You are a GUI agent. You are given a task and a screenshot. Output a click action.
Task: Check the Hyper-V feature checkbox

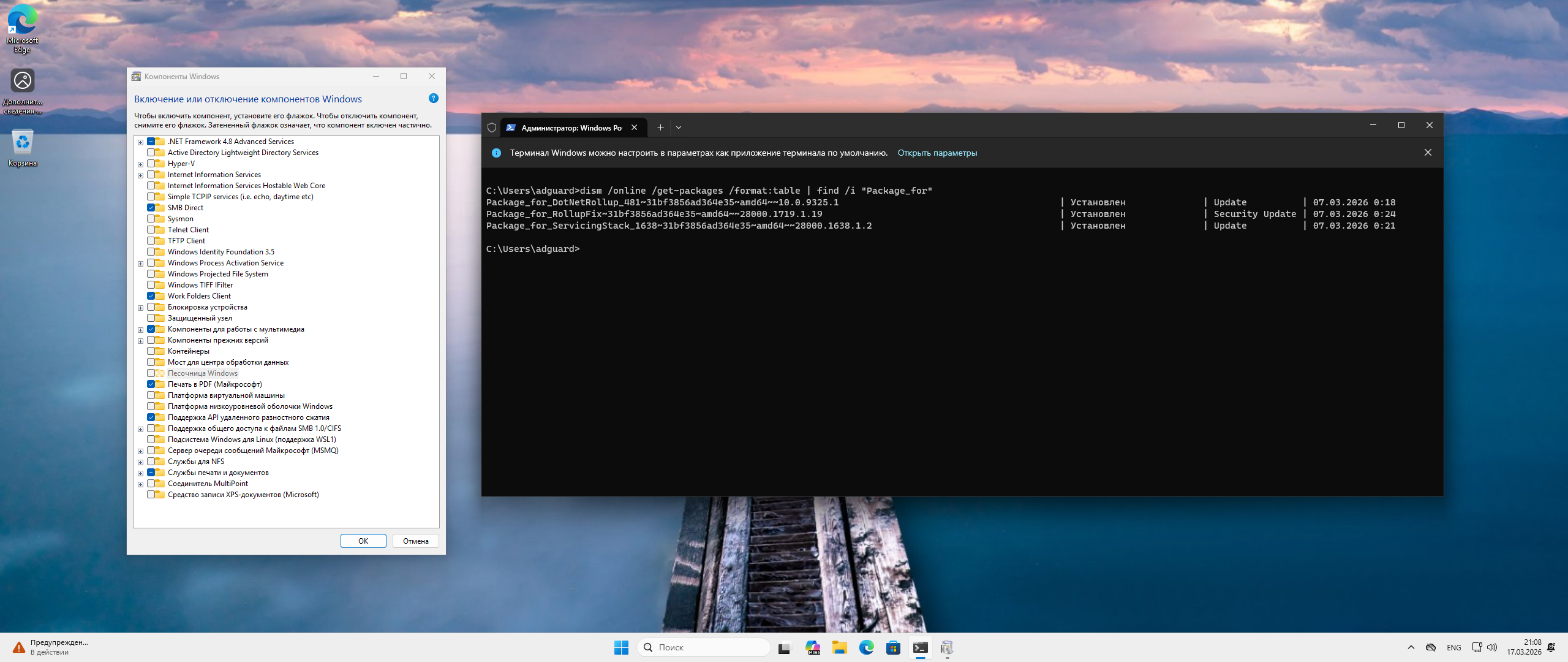pos(151,164)
